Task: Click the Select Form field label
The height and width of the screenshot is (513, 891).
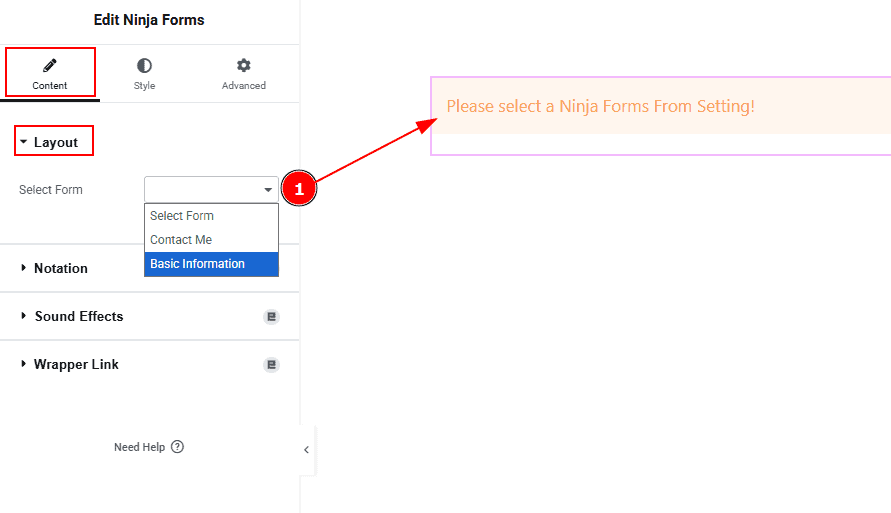Action: click(x=51, y=190)
